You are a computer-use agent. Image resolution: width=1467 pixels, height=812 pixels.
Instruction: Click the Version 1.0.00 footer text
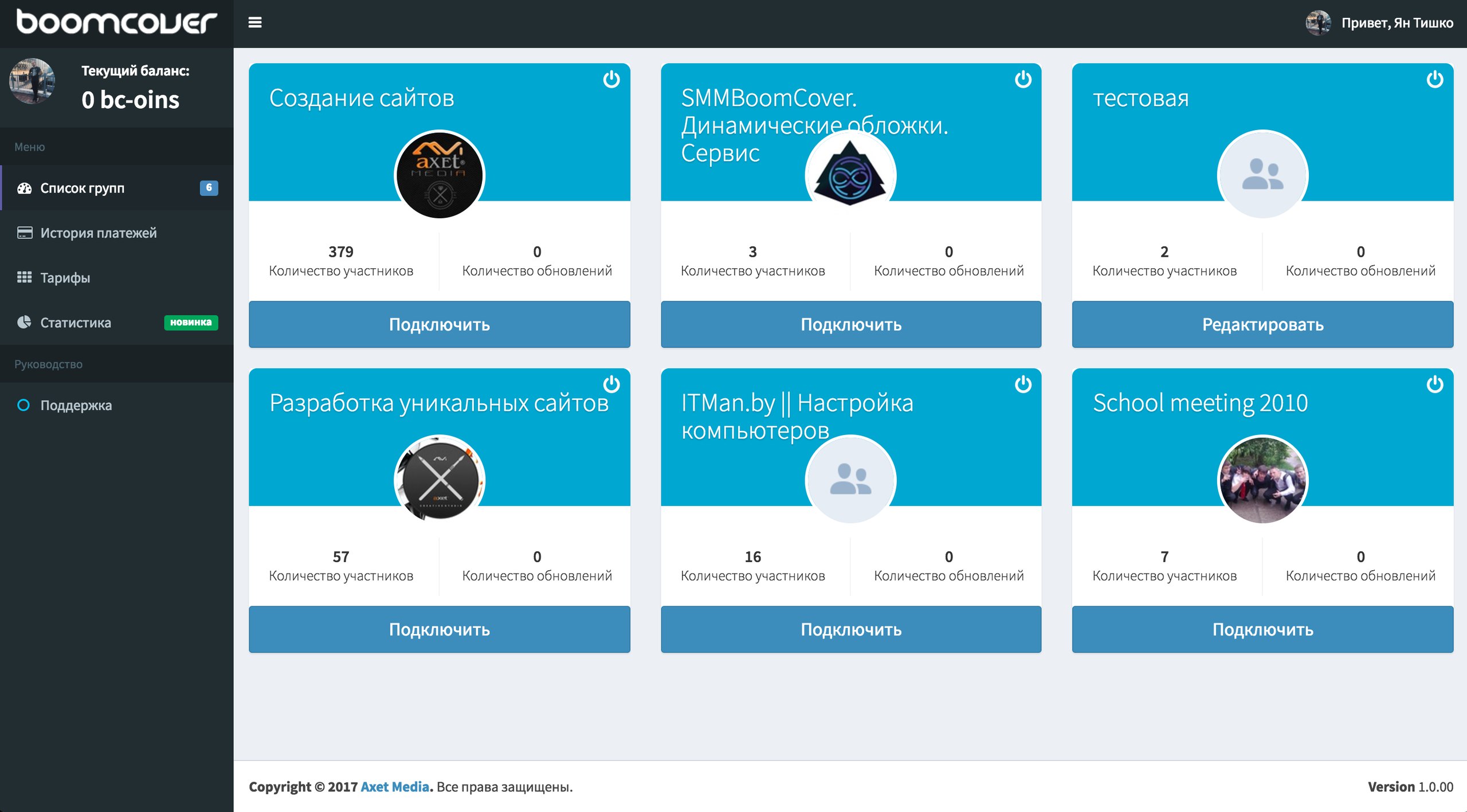tap(1410, 787)
